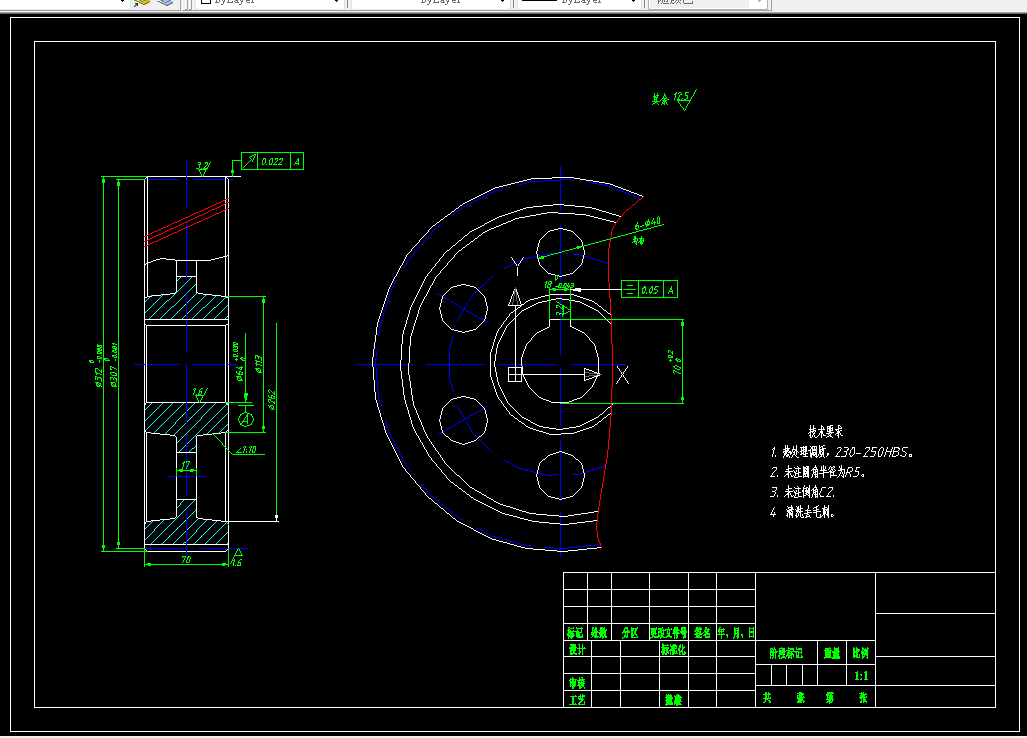Screen dimensions: 1027x738
Task: Open the ByLayer color control dropdown
Action: click(x=269, y=2)
